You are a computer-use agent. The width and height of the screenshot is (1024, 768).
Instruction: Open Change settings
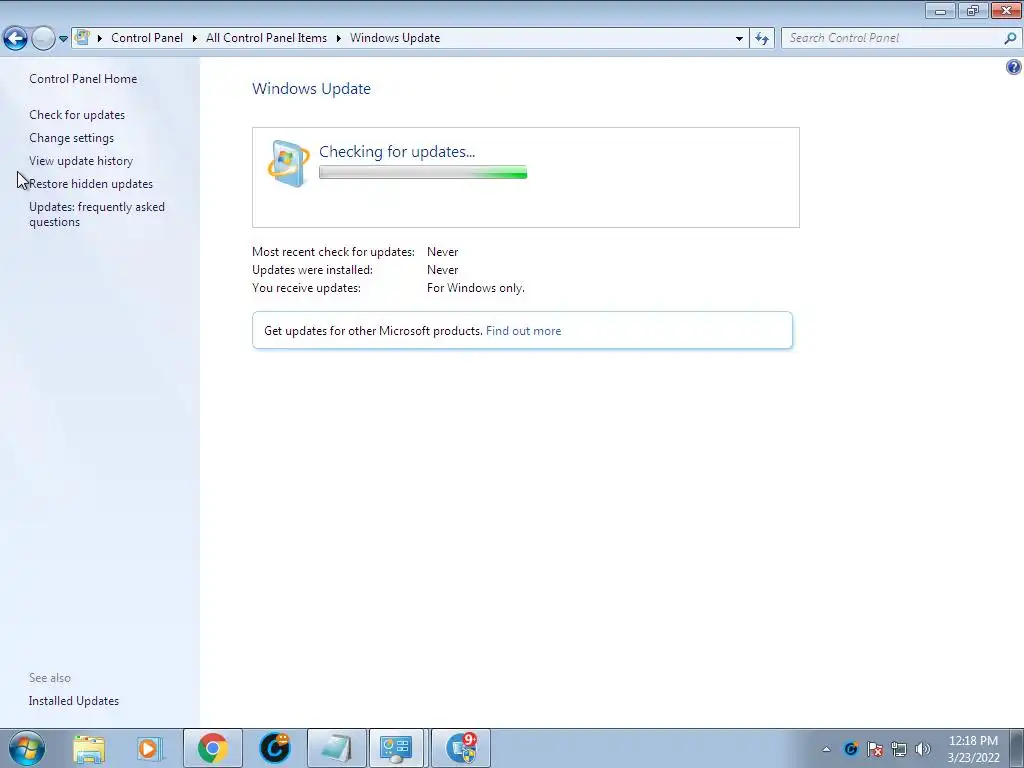pos(71,138)
